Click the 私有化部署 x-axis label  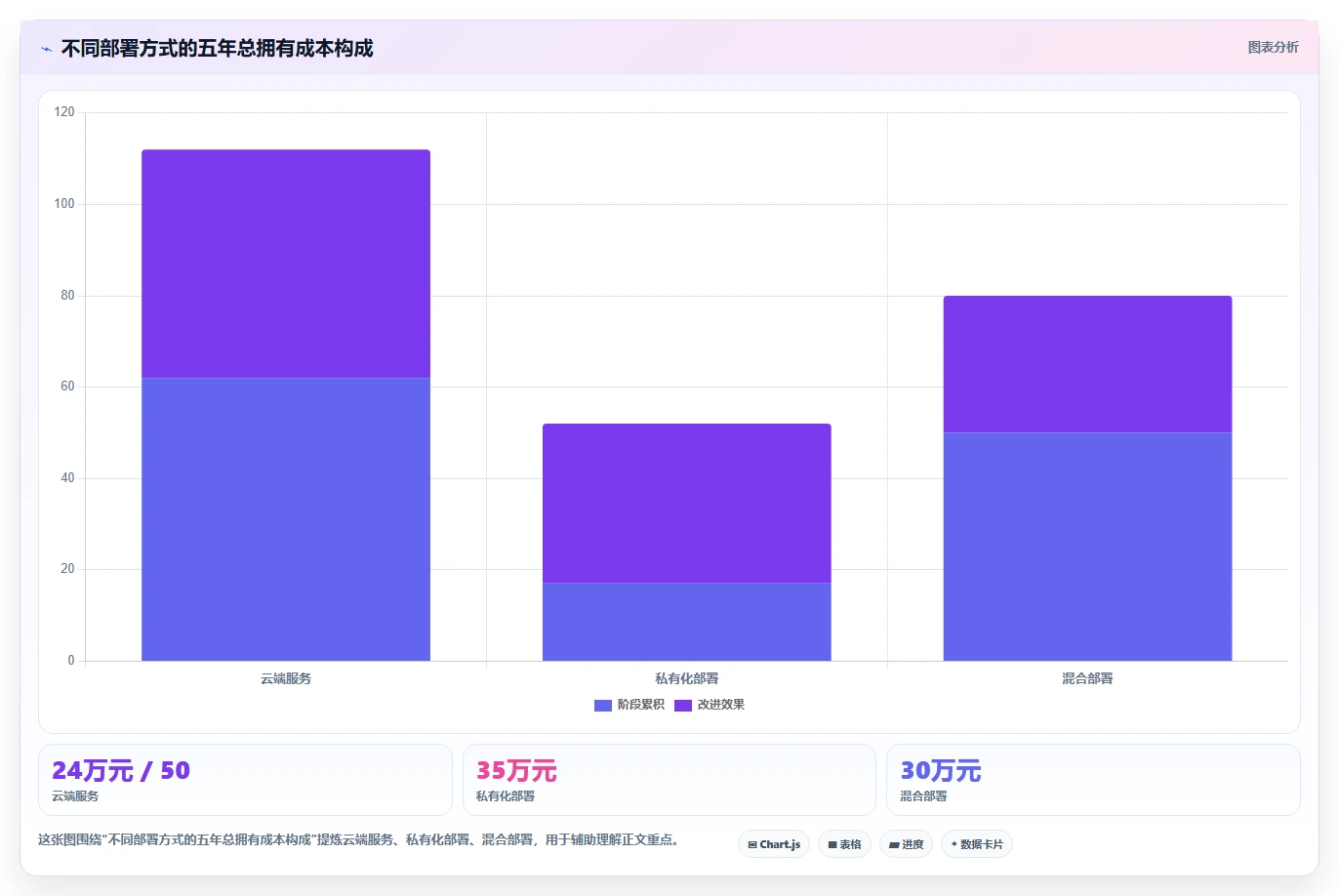point(687,678)
